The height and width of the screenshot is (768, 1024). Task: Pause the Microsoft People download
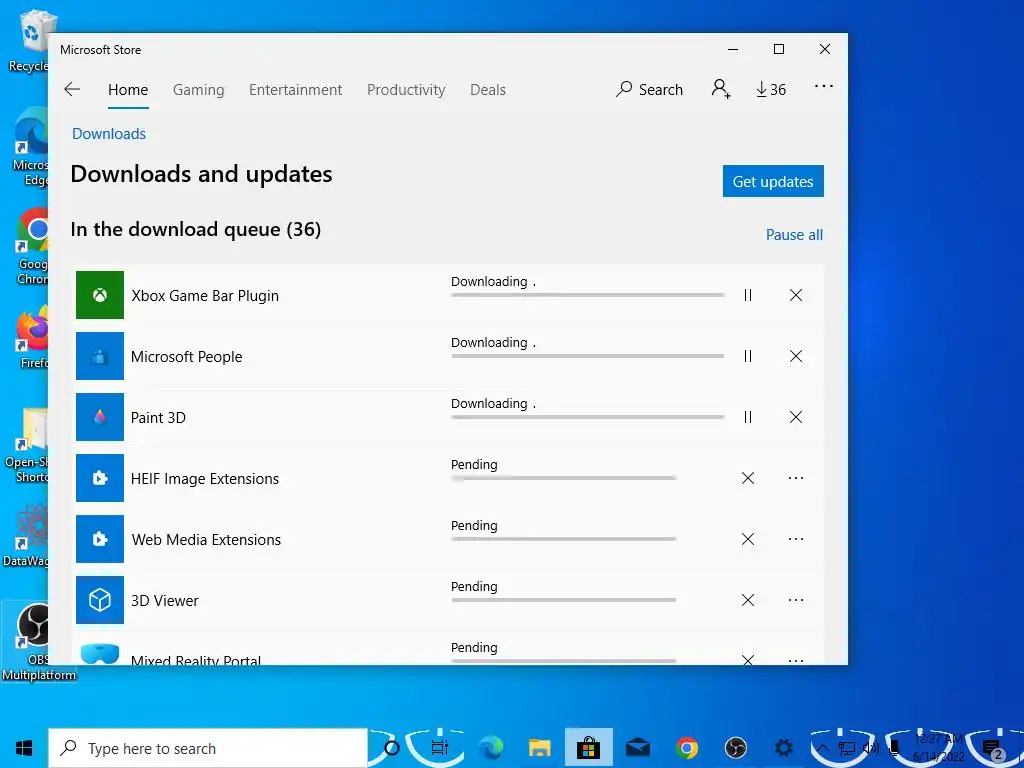tap(748, 356)
